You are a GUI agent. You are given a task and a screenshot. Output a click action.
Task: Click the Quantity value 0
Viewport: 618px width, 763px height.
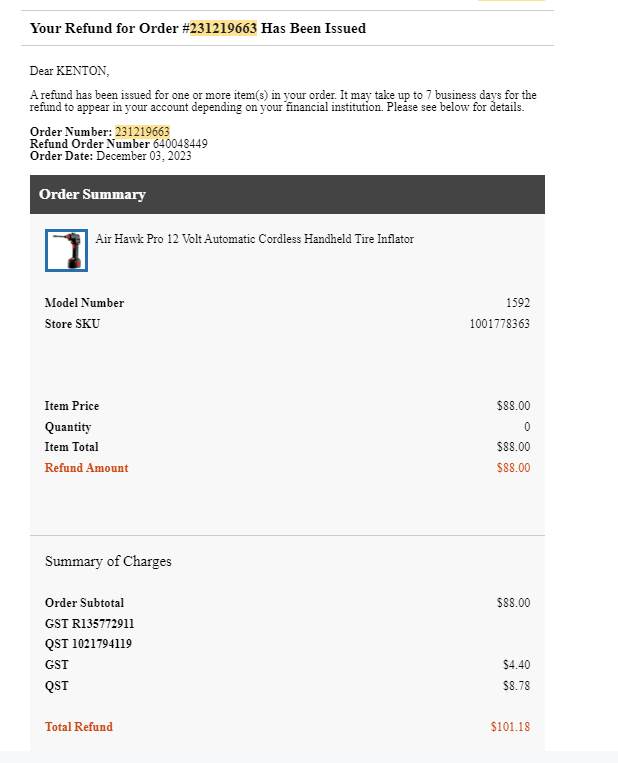click(x=527, y=427)
